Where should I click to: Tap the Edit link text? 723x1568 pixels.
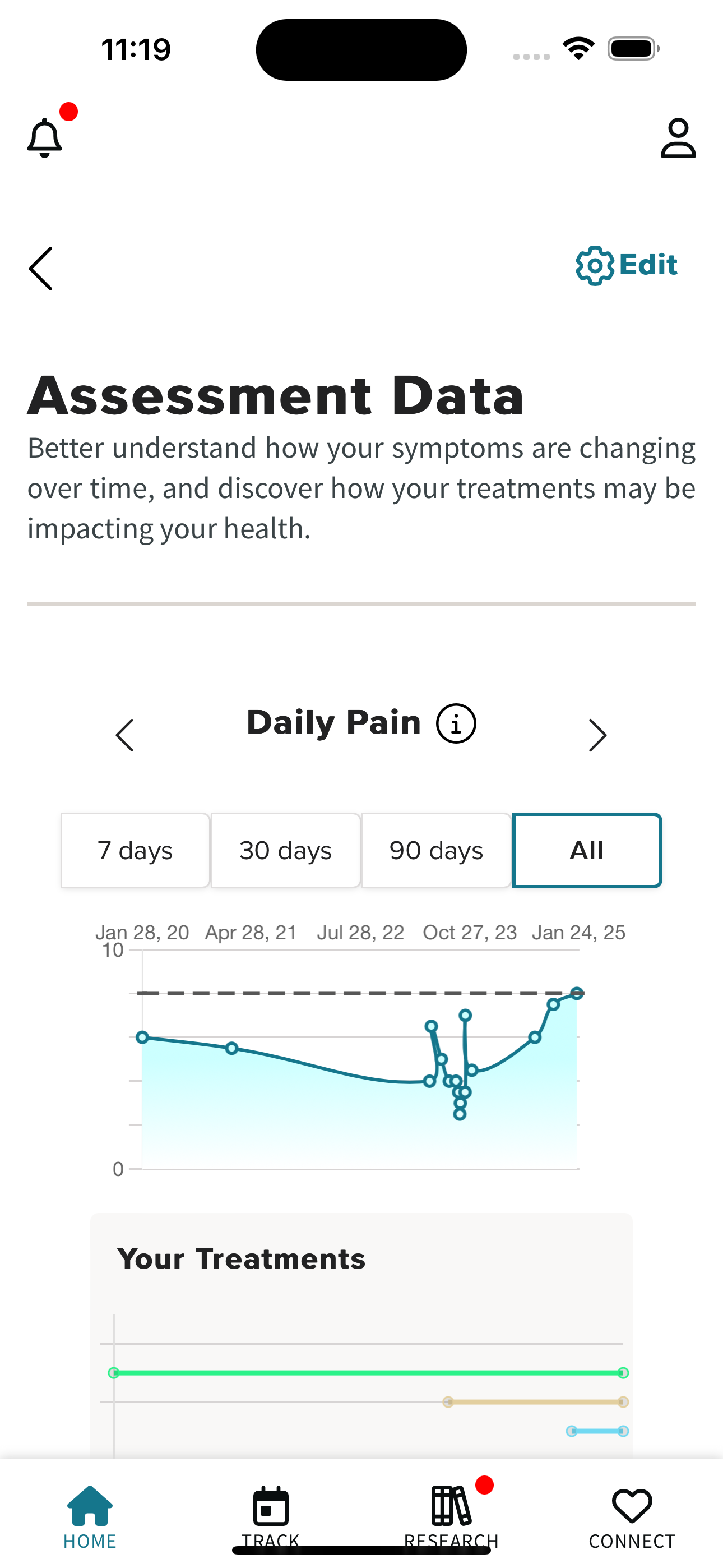click(648, 265)
